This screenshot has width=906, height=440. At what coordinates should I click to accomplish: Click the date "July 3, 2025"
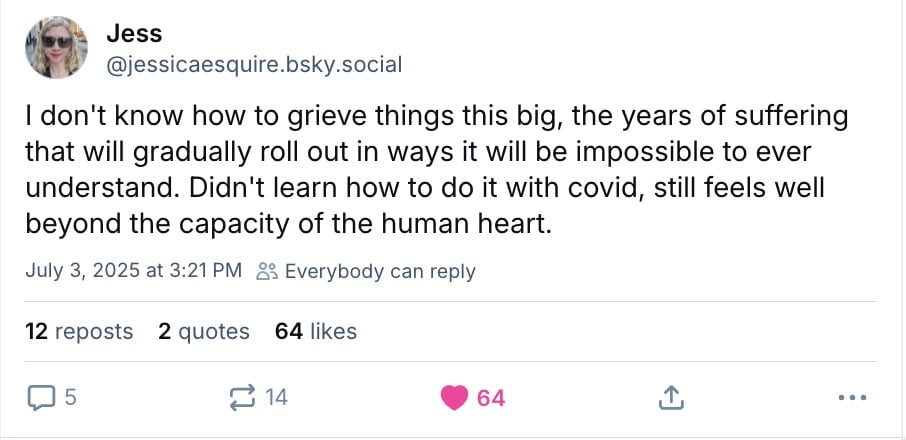pos(84,271)
